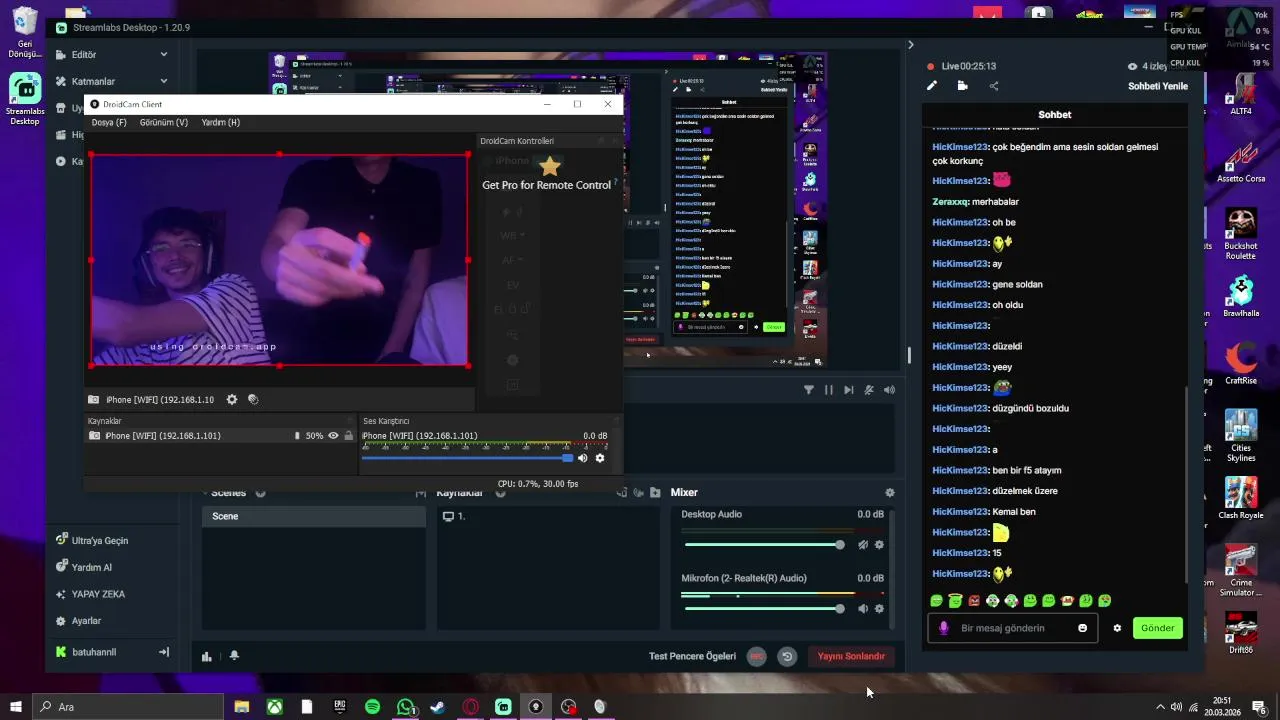Open performance stats bar chart icon
This screenshot has width=1280, height=720.
point(207,656)
